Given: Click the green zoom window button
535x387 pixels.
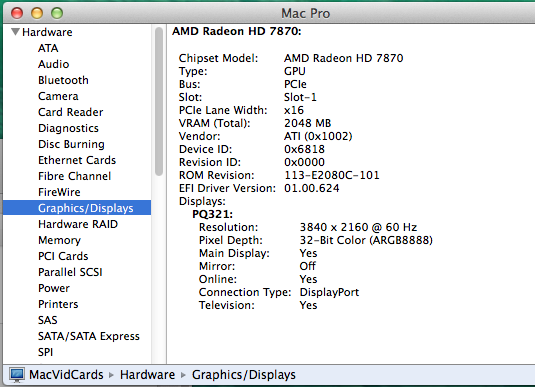Looking at the screenshot, I should 57,13.
